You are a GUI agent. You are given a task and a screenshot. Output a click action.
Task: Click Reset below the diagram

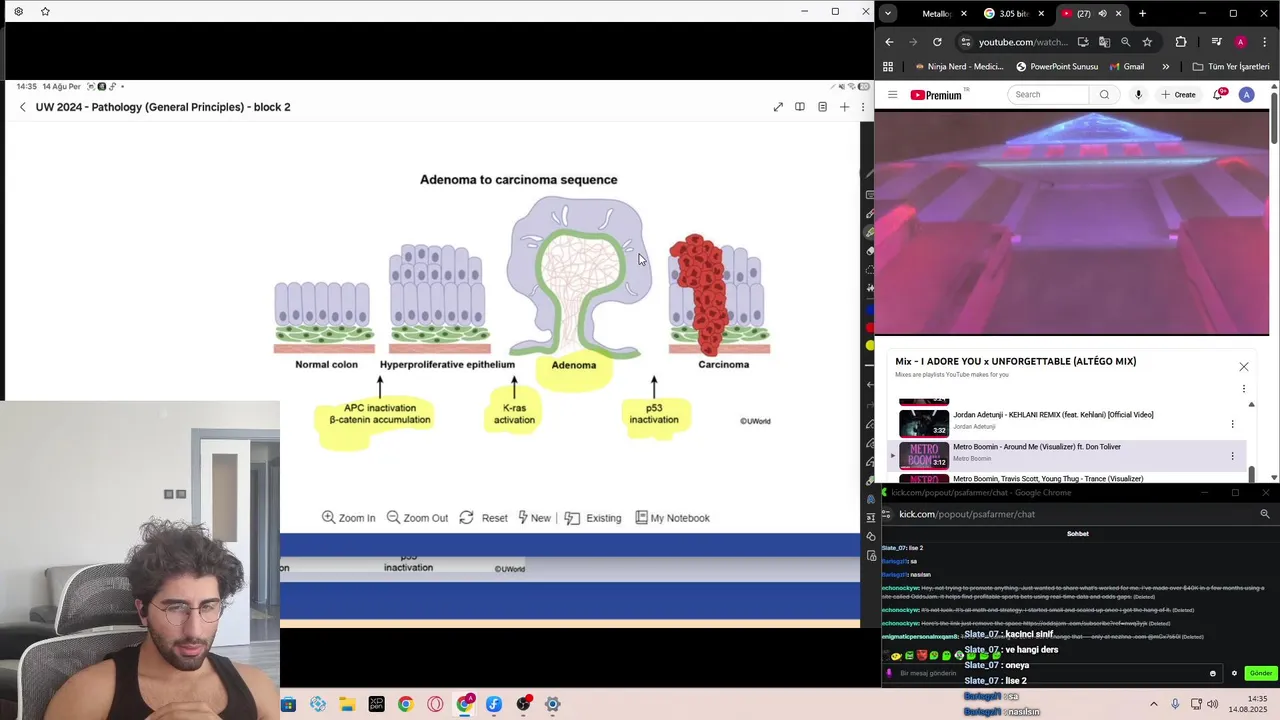[x=483, y=518]
